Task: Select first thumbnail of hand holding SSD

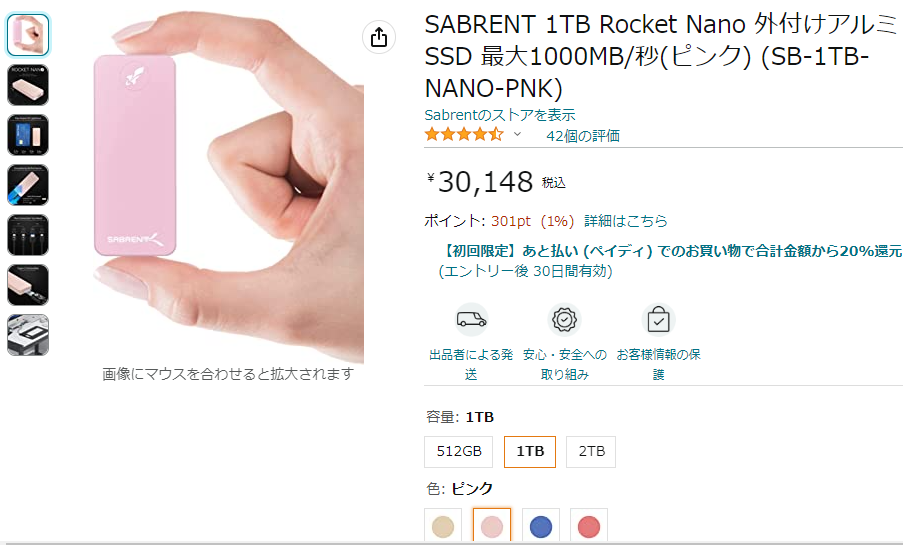Action: point(28,35)
